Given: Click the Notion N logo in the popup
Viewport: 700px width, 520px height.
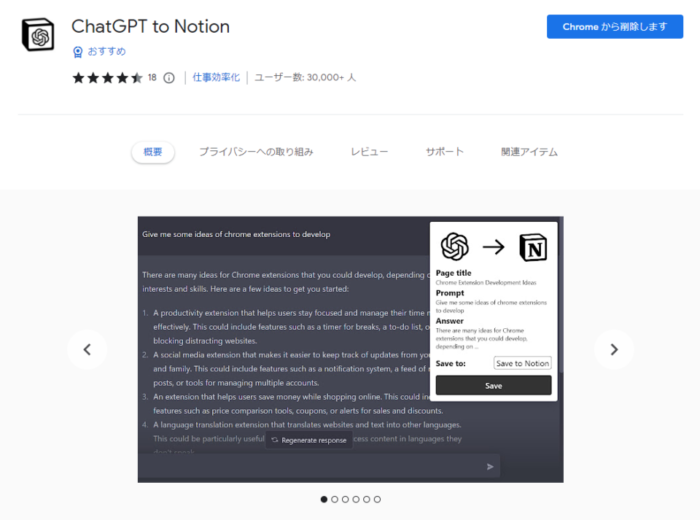Looking at the screenshot, I should tap(533, 247).
